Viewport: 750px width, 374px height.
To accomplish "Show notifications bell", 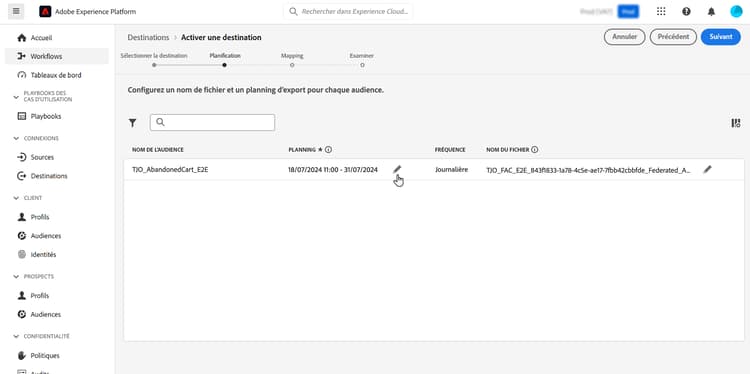I will pos(711,11).
